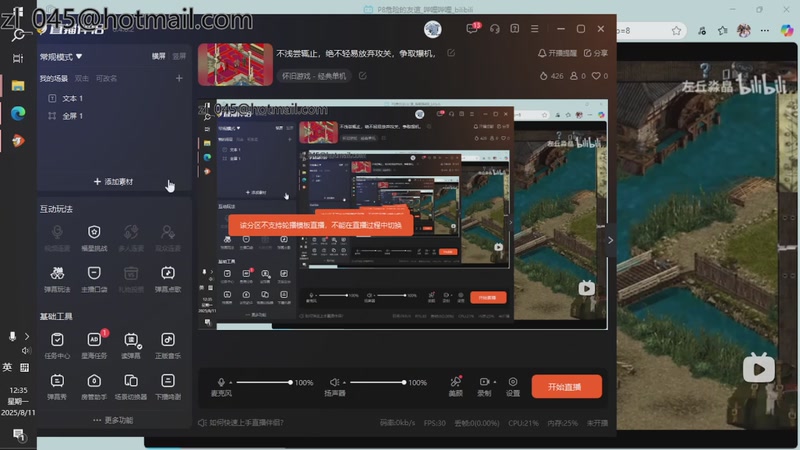Click the preview canvas area
This screenshot has height=450, width=800.
403,214
